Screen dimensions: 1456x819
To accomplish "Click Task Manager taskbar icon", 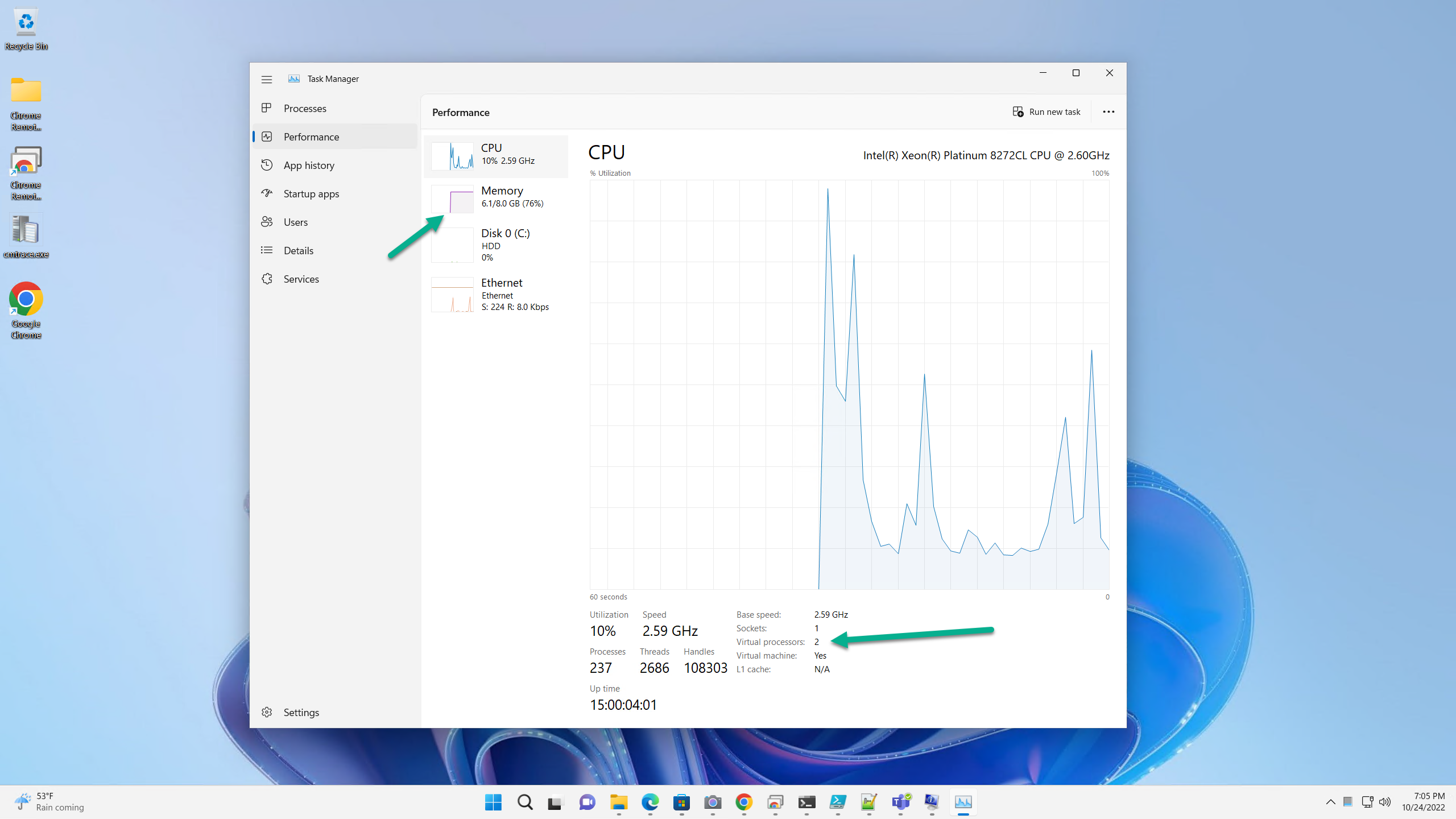I will [963, 802].
